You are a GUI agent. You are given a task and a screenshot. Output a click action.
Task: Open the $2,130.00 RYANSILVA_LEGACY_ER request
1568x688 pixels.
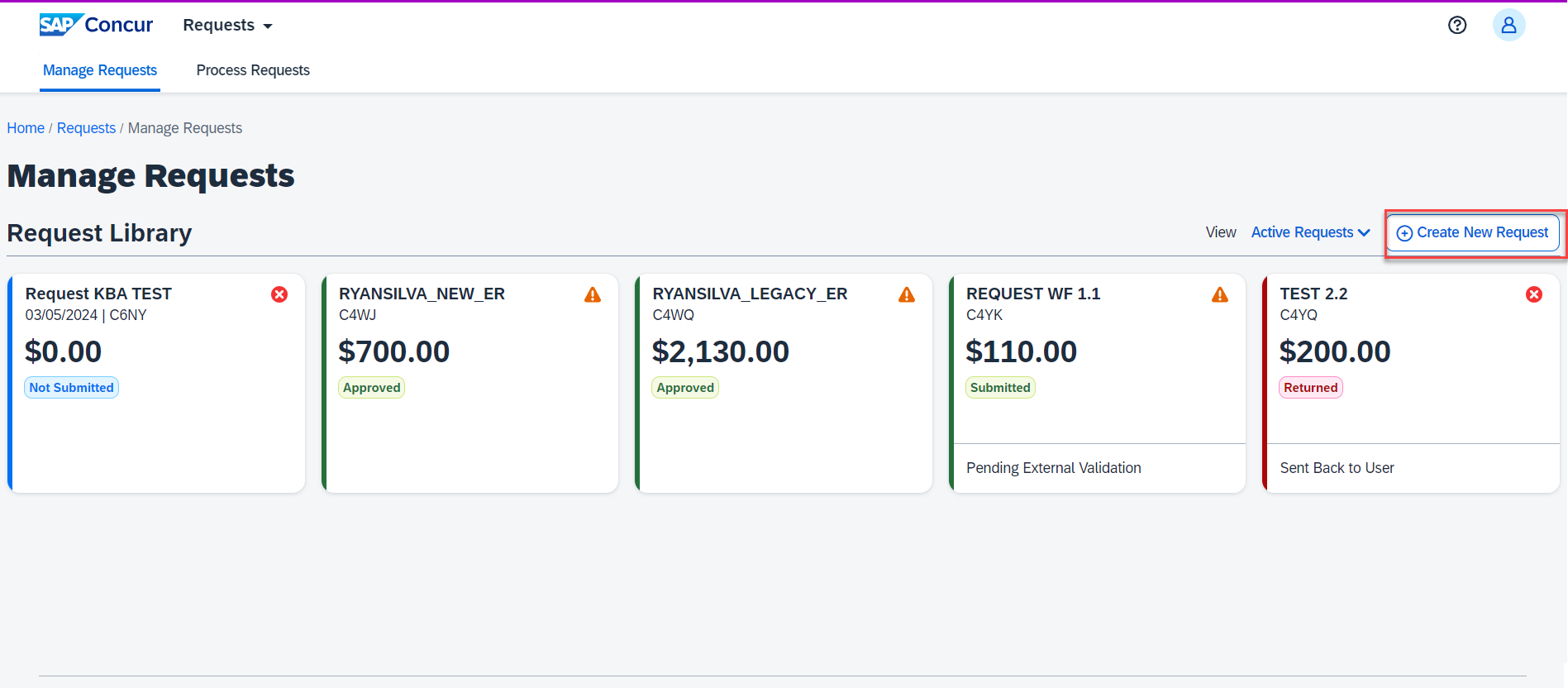[784, 384]
